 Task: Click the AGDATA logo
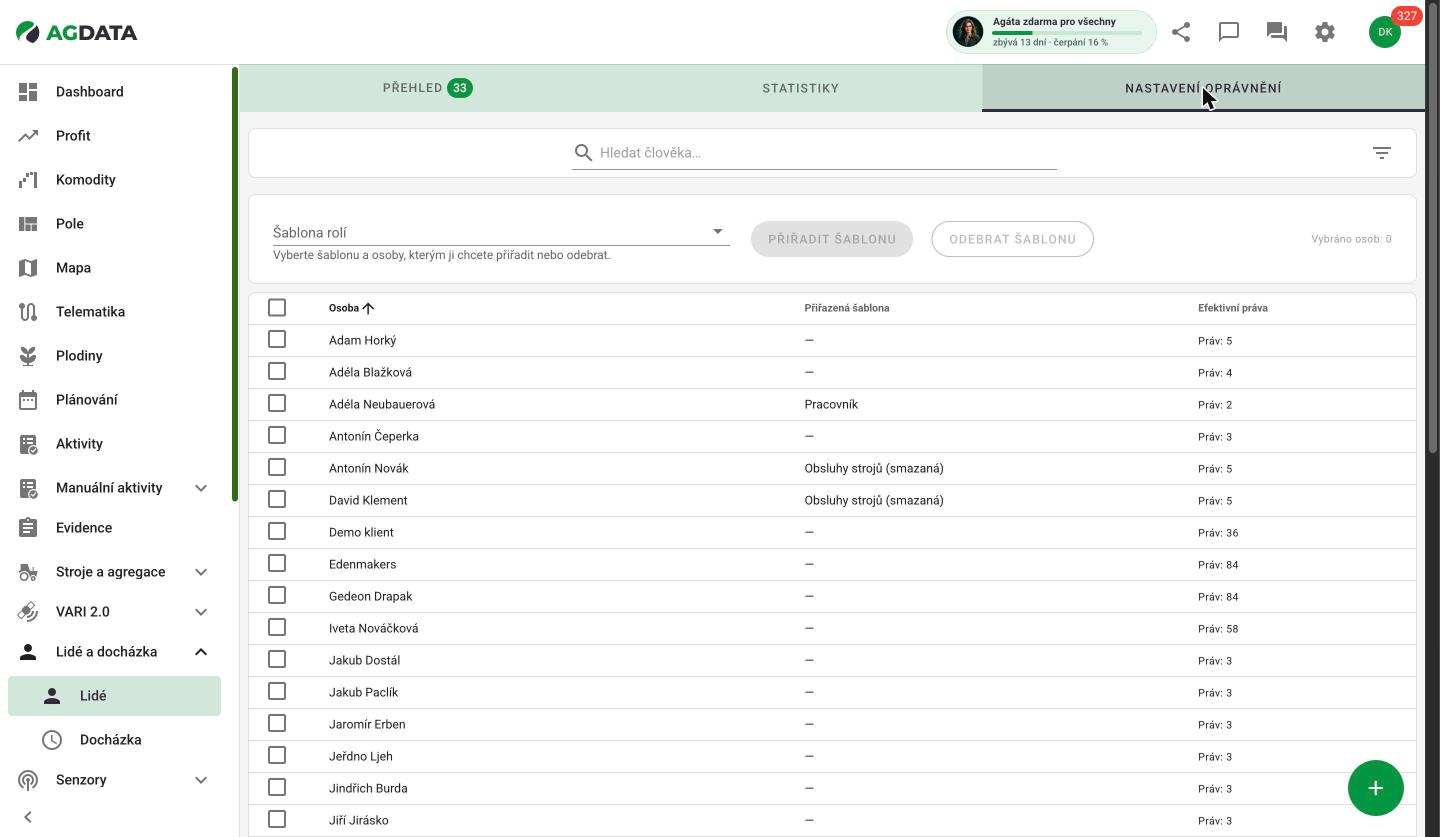pos(77,32)
